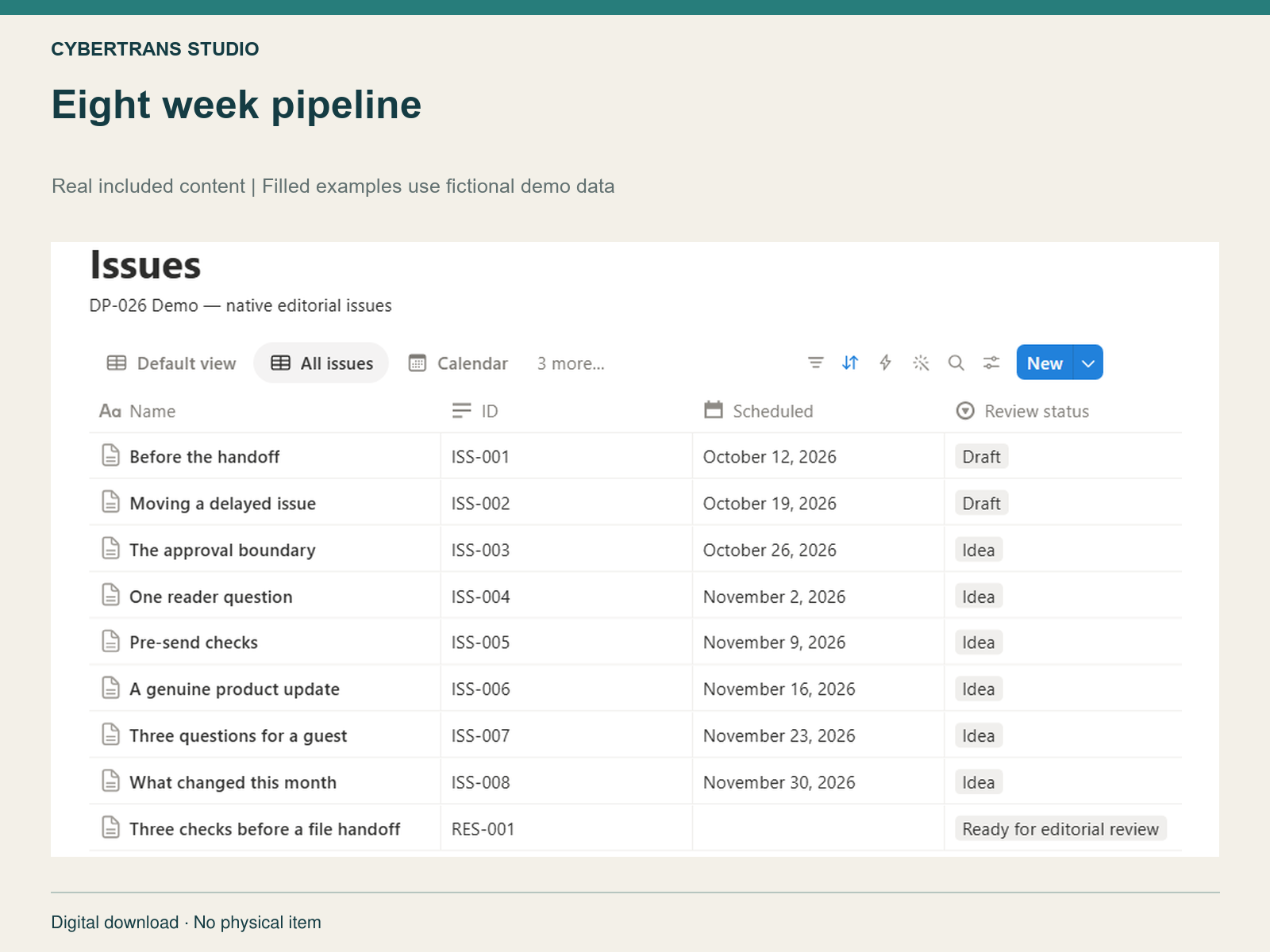Open the Moving a delayed issue page
The image size is (1270, 952).
point(222,504)
